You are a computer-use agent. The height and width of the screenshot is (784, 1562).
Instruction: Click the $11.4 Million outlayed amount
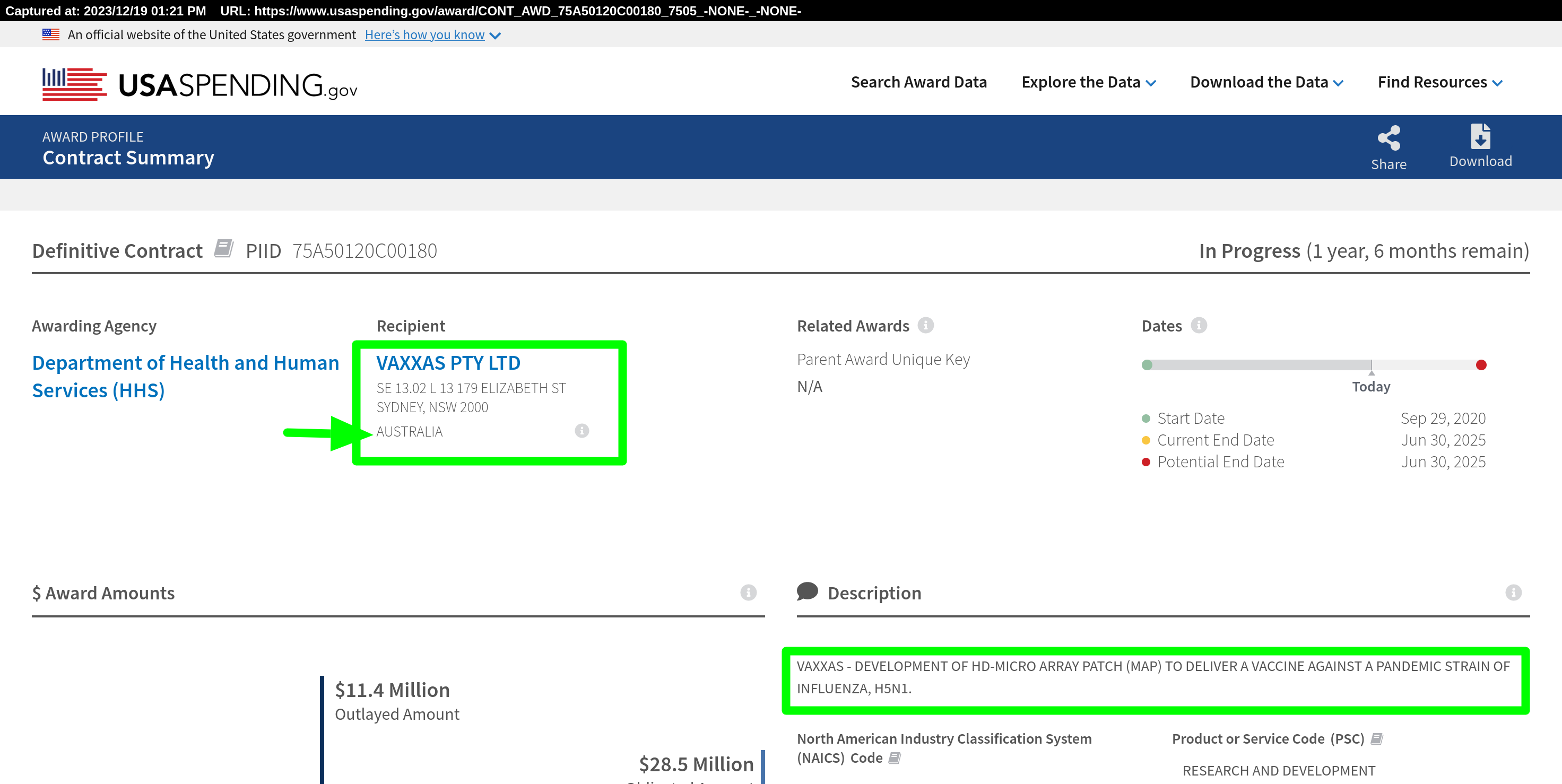[392, 690]
